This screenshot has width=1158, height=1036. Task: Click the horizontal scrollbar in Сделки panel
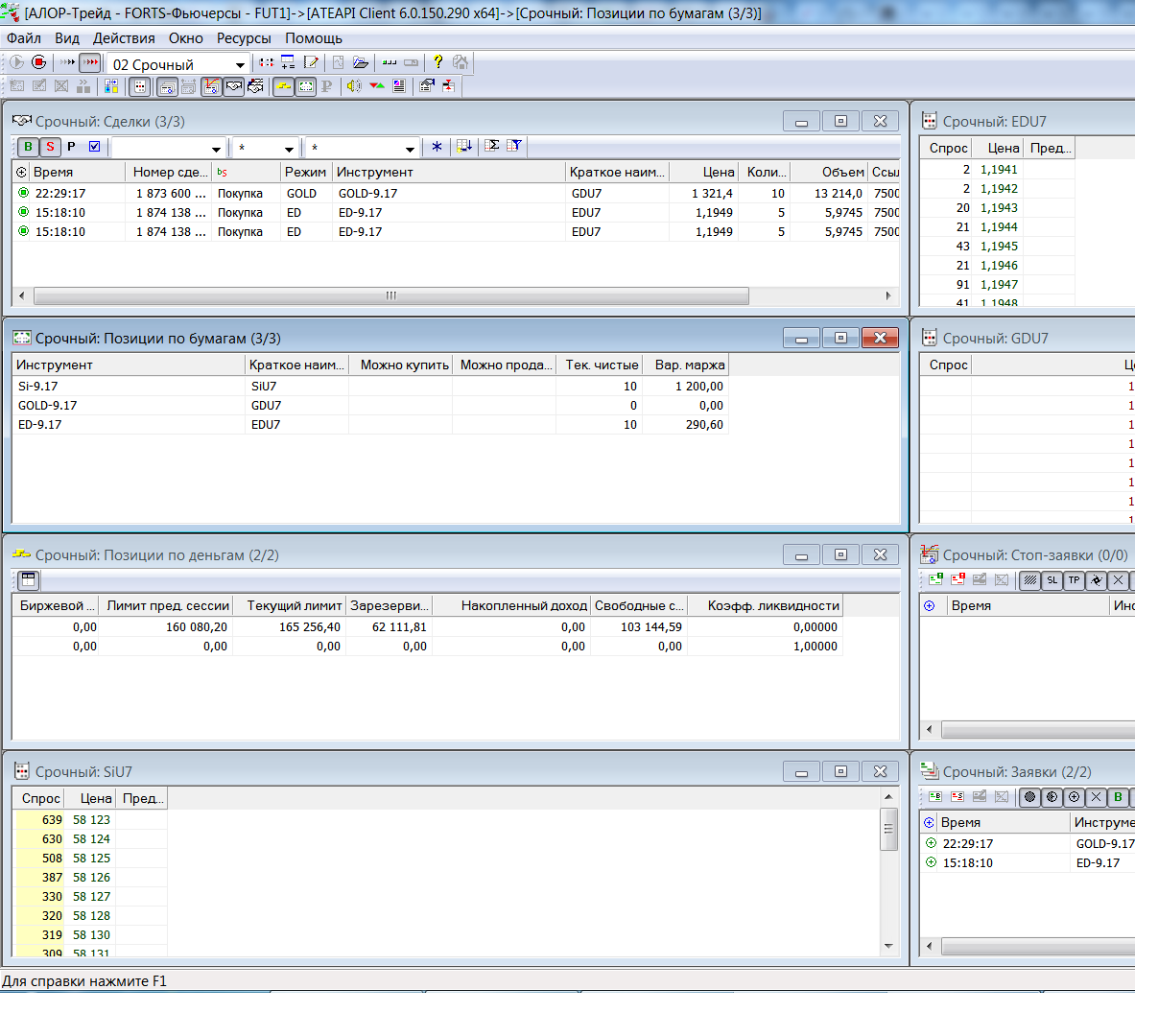click(390, 295)
